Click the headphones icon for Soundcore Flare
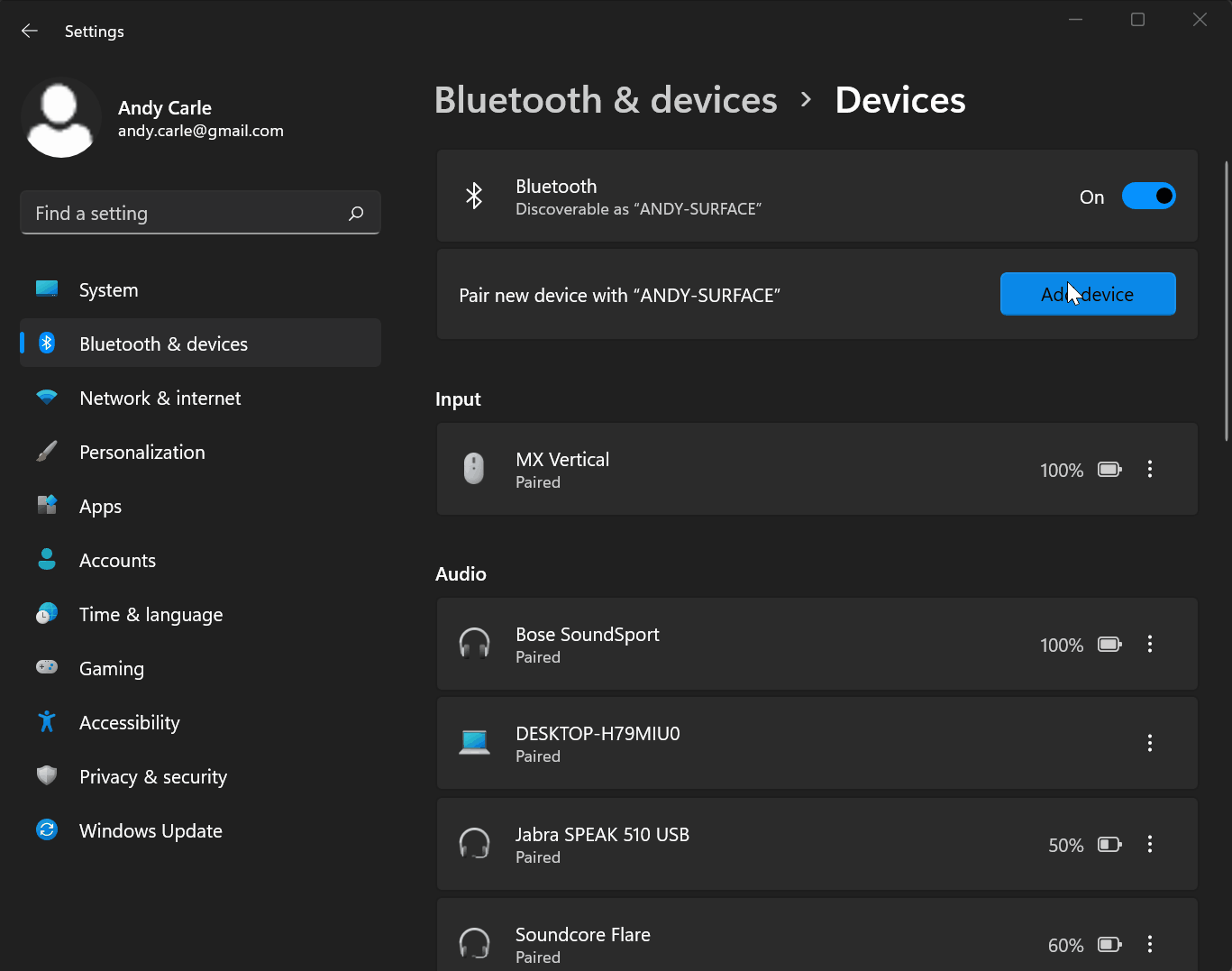Screen dimensions: 1232x971 (475, 943)
